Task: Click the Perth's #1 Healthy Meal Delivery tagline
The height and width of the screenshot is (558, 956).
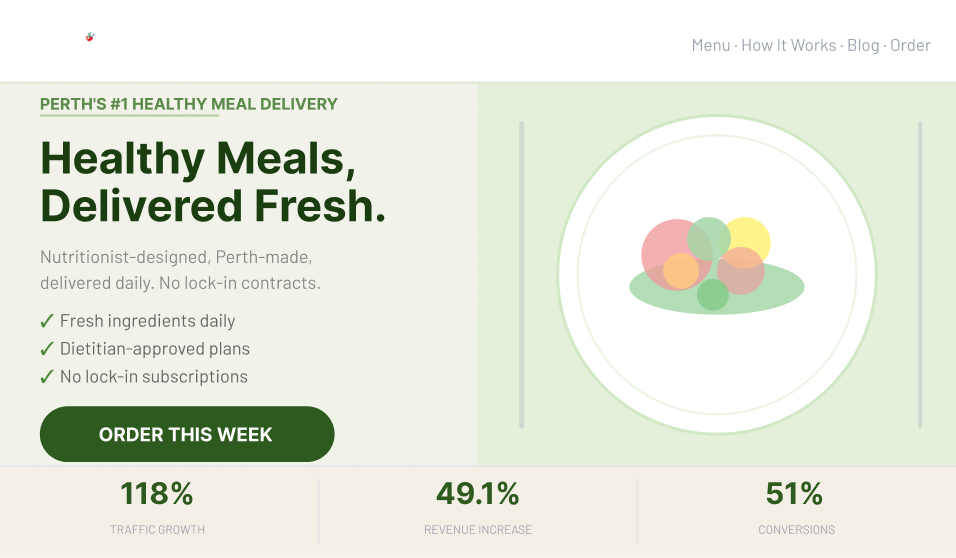Action: point(189,104)
